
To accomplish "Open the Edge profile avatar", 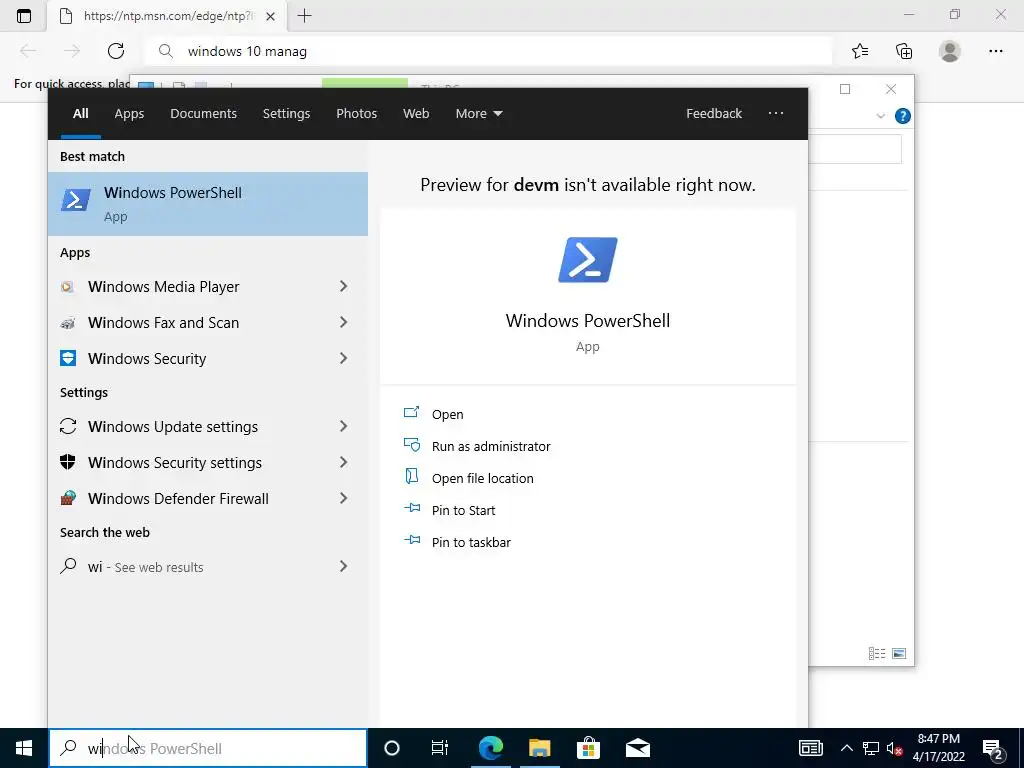I will point(950,51).
